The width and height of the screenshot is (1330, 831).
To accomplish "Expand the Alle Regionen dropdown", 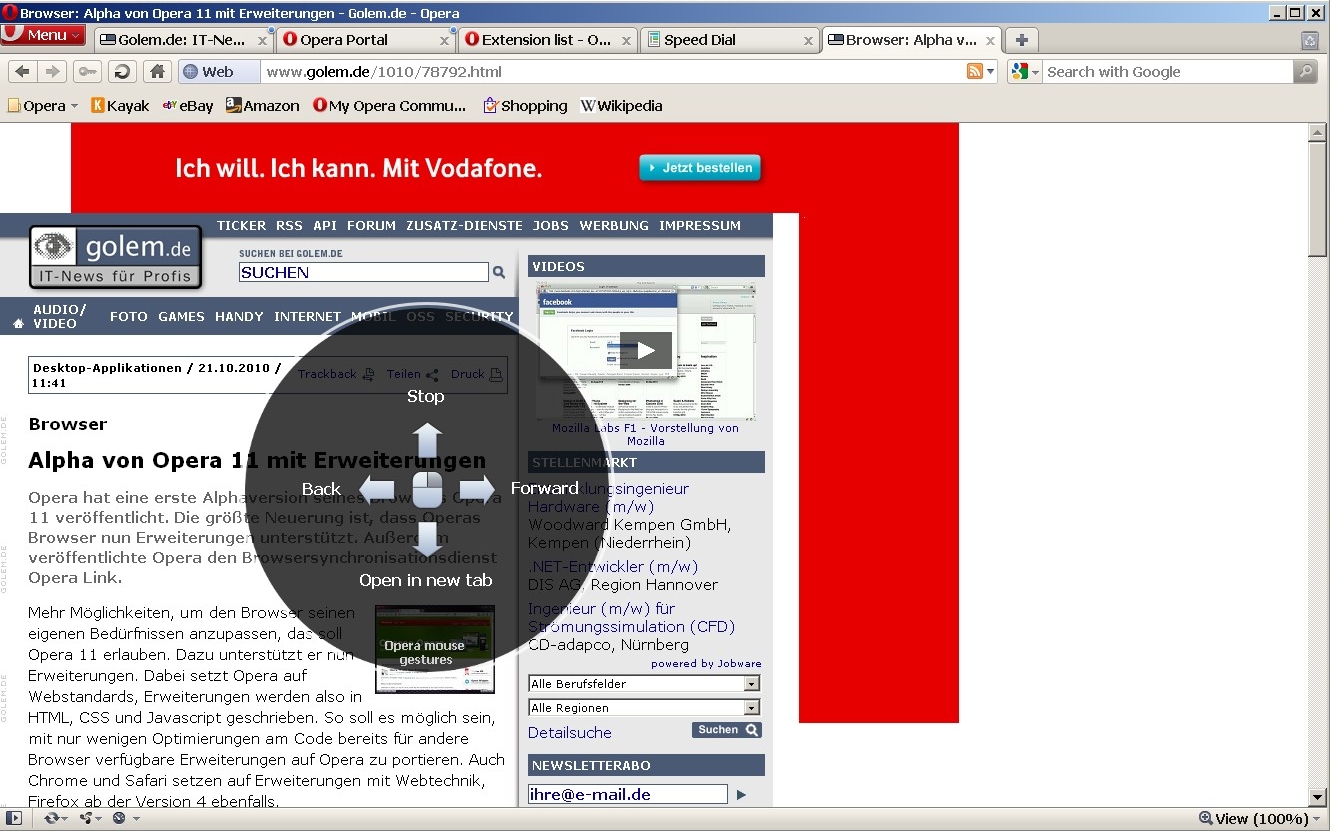I will click(x=751, y=708).
